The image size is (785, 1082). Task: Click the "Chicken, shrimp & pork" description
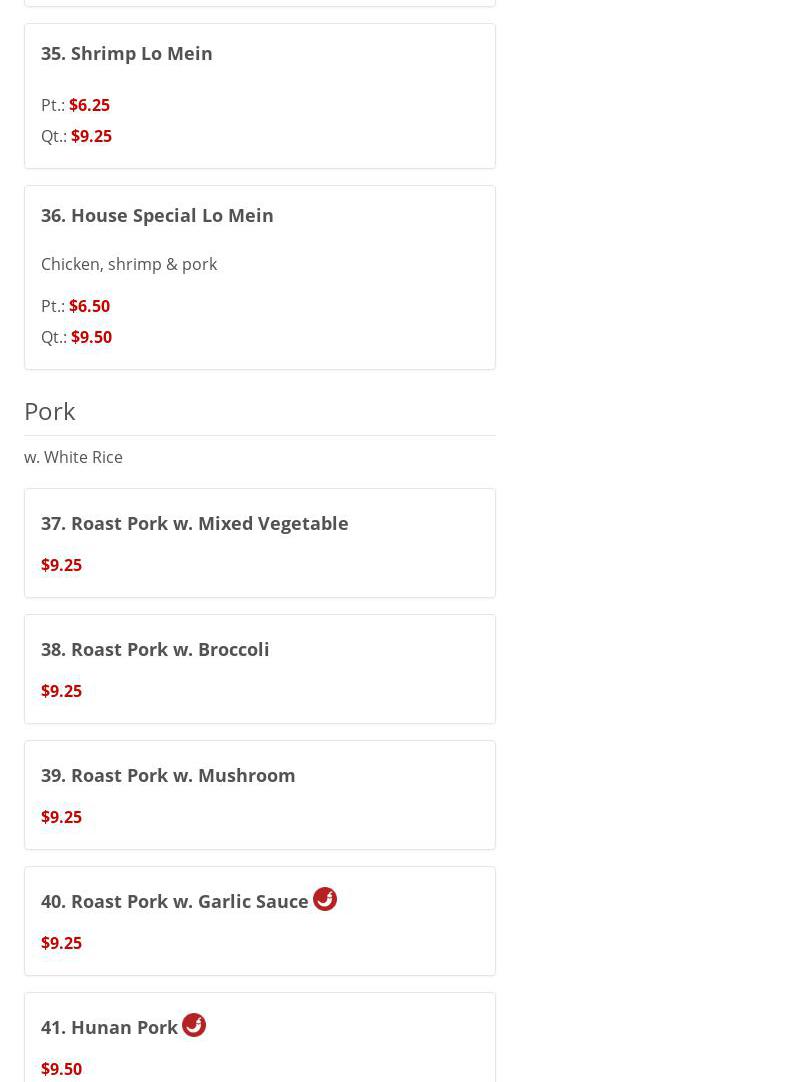pos(129,264)
